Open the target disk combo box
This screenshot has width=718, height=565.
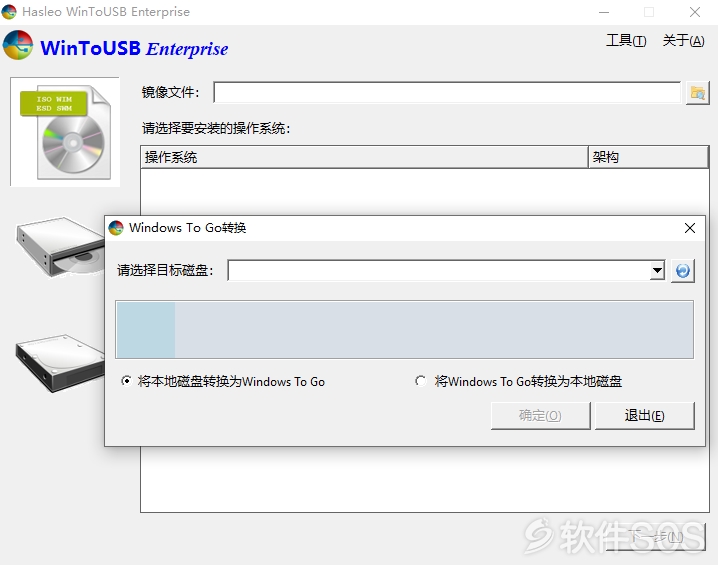(446, 271)
